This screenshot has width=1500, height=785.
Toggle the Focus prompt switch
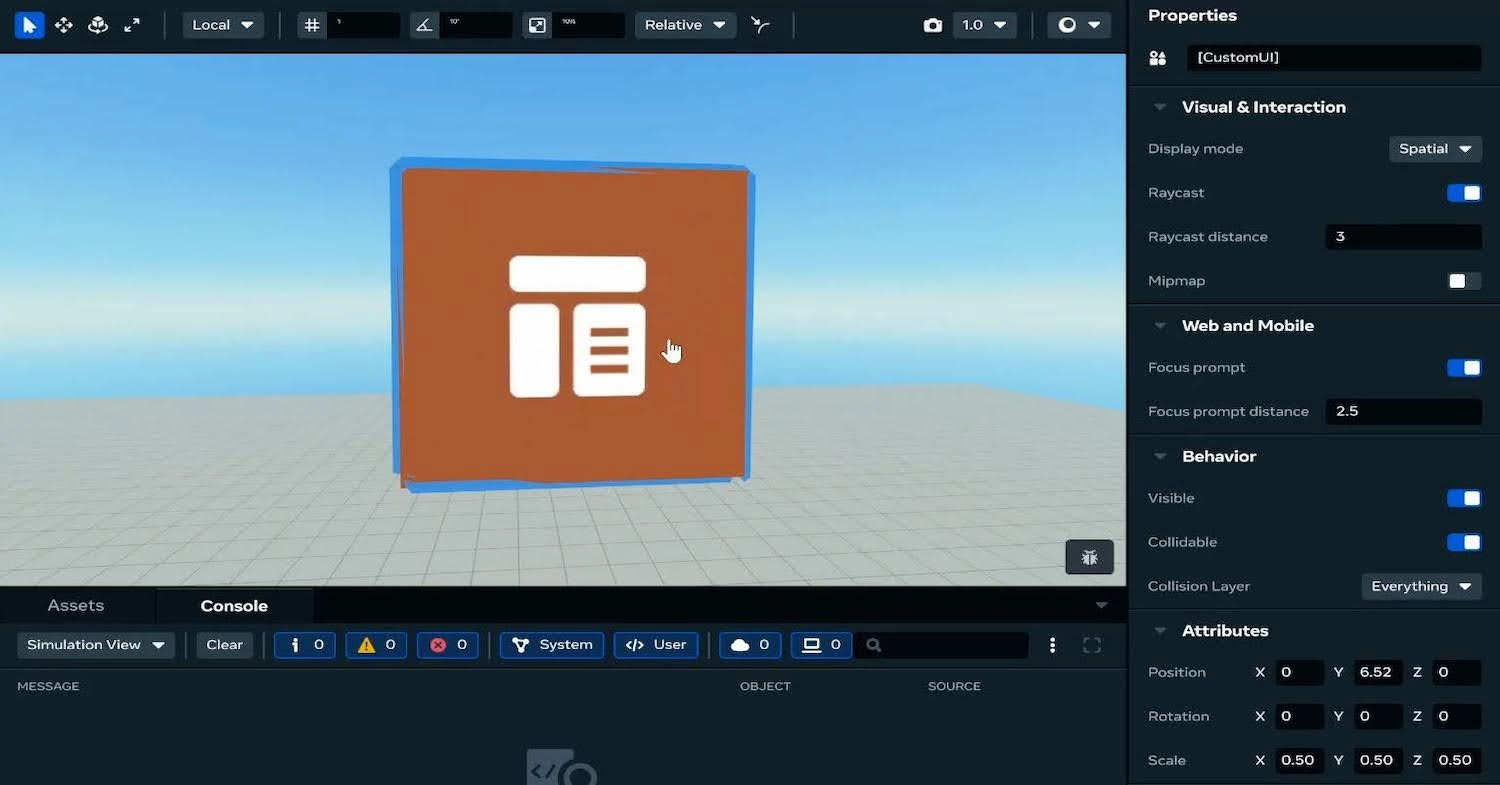(1464, 368)
